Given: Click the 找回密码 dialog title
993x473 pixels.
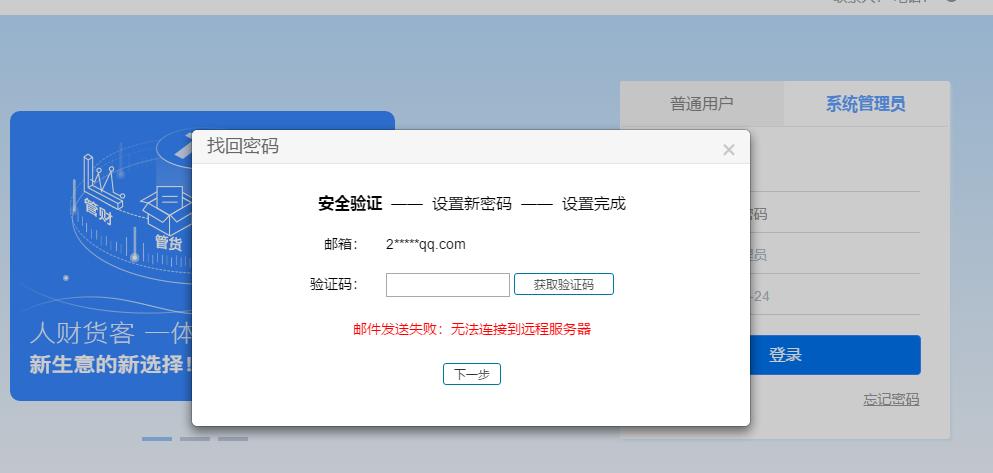Looking at the screenshot, I should tap(243, 146).
